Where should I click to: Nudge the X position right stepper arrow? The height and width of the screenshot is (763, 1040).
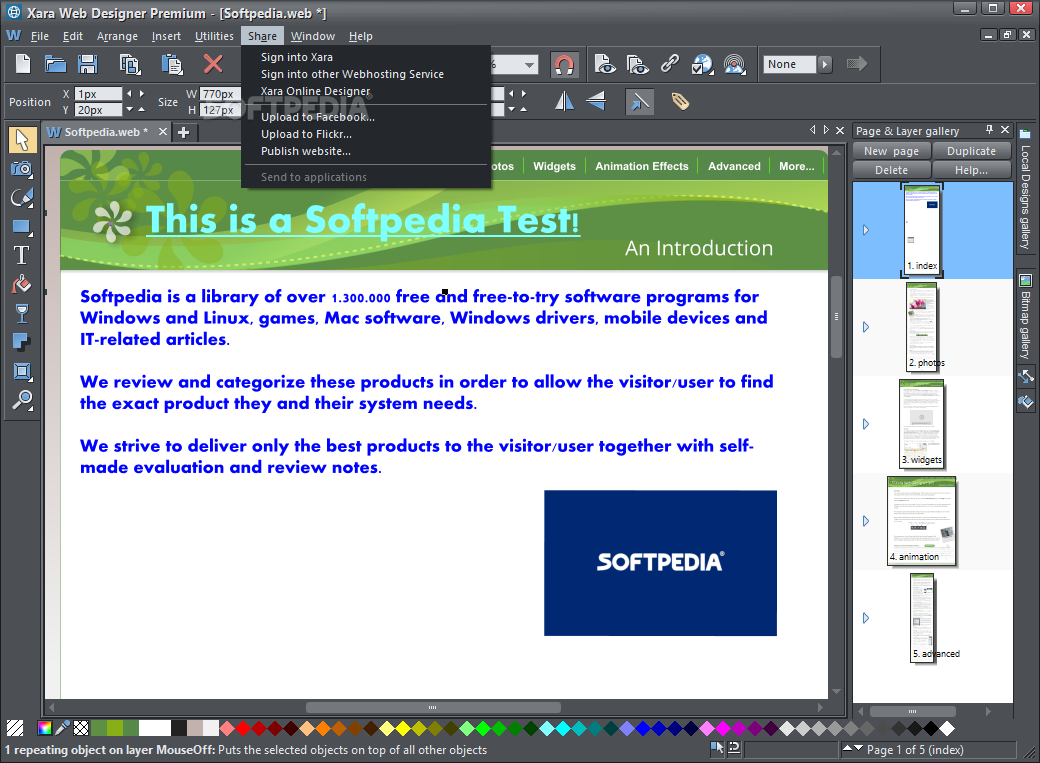point(141,94)
